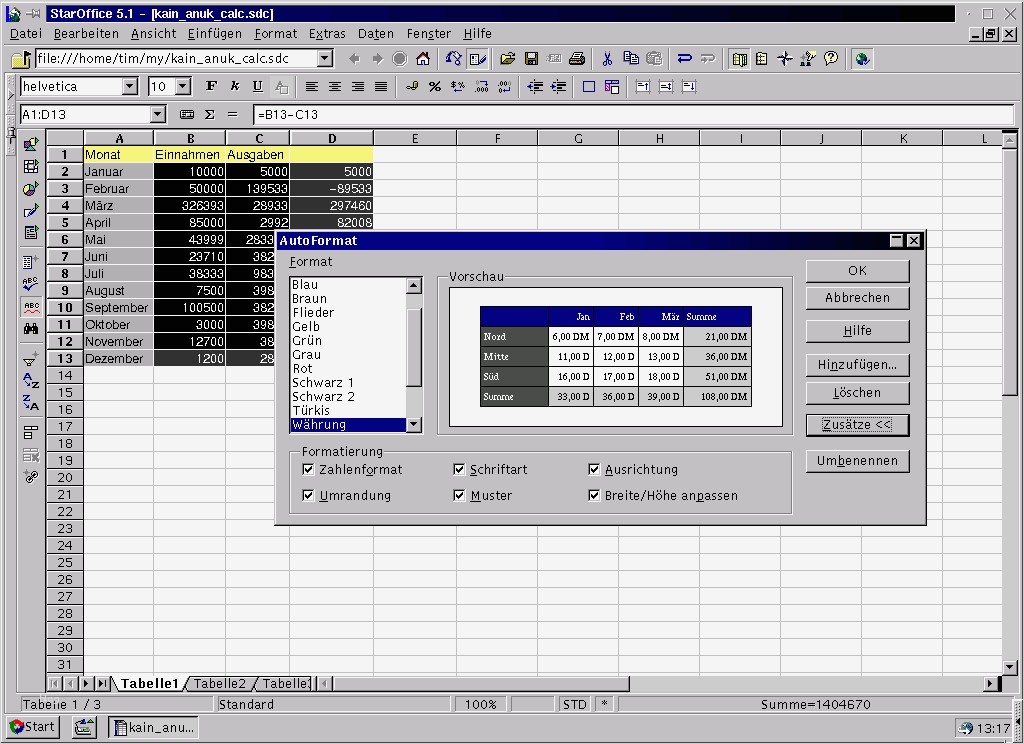The width and height of the screenshot is (1024, 744).
Task: Confirm AutoFormat with OK button
Action: pos(857,271)
